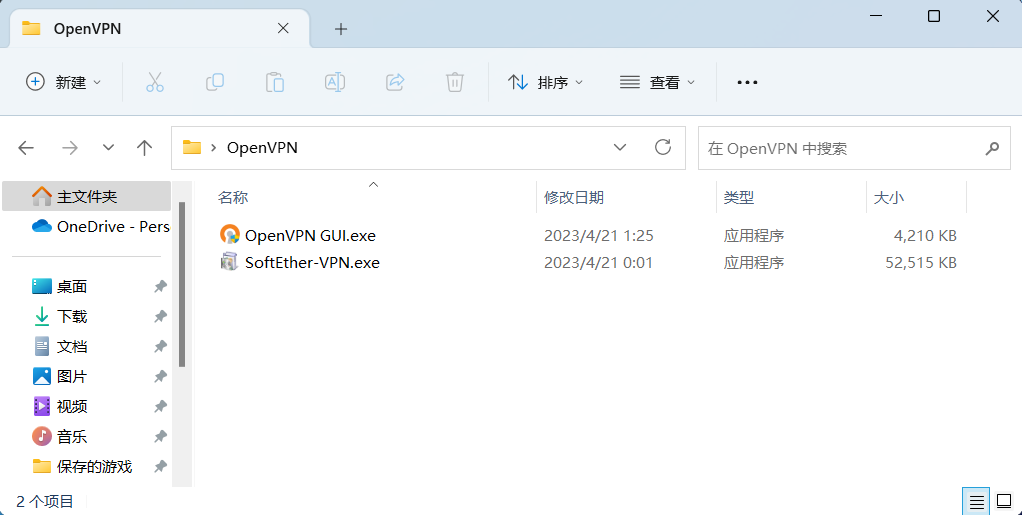Expand breadcrumb chevron before OpenVPN

213,148
